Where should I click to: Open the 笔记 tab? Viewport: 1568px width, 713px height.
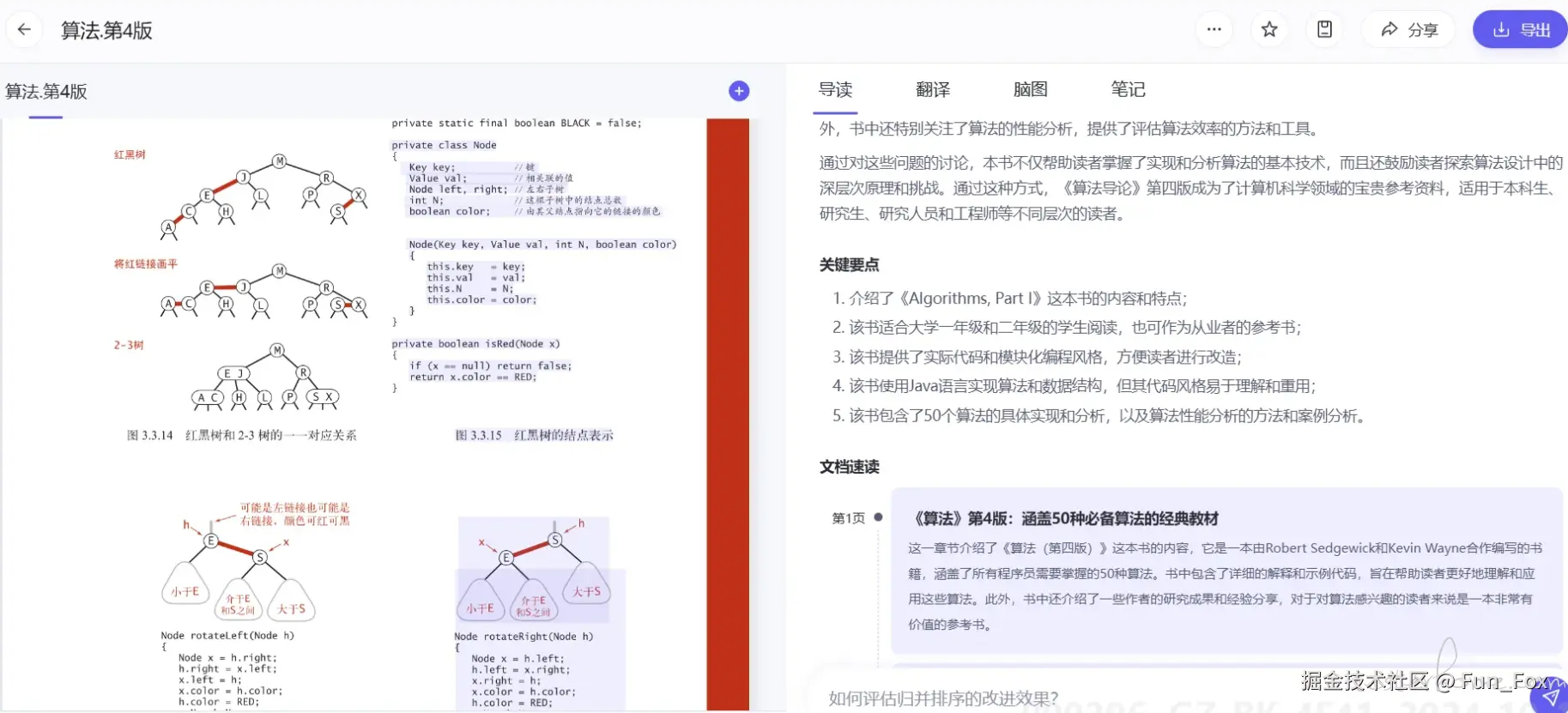pos(1128,89)
